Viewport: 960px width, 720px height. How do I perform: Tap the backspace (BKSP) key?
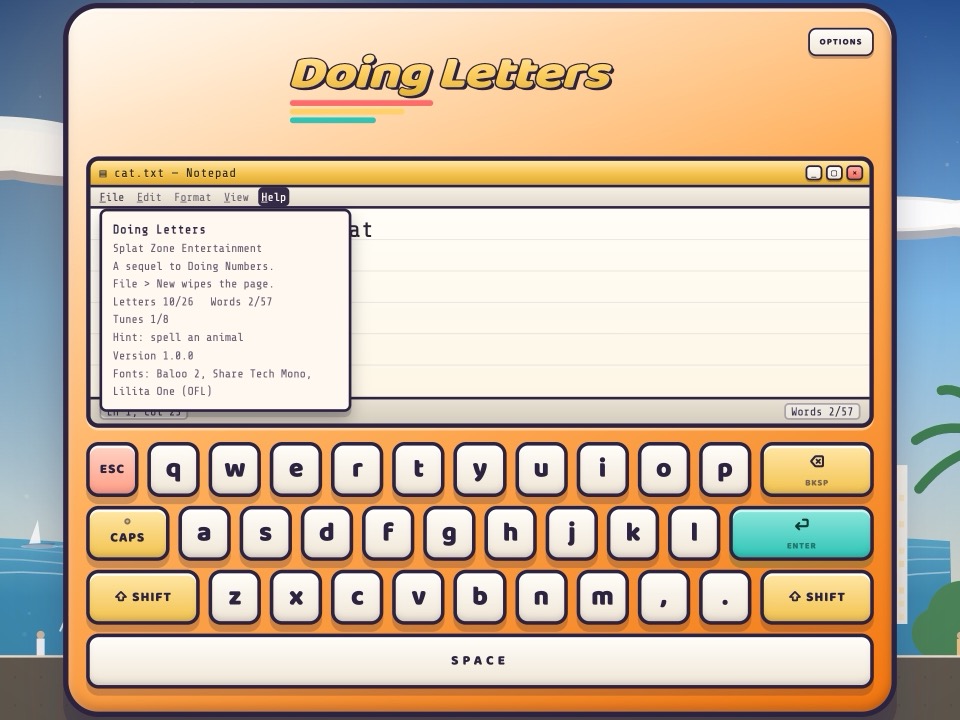[816, 469]
